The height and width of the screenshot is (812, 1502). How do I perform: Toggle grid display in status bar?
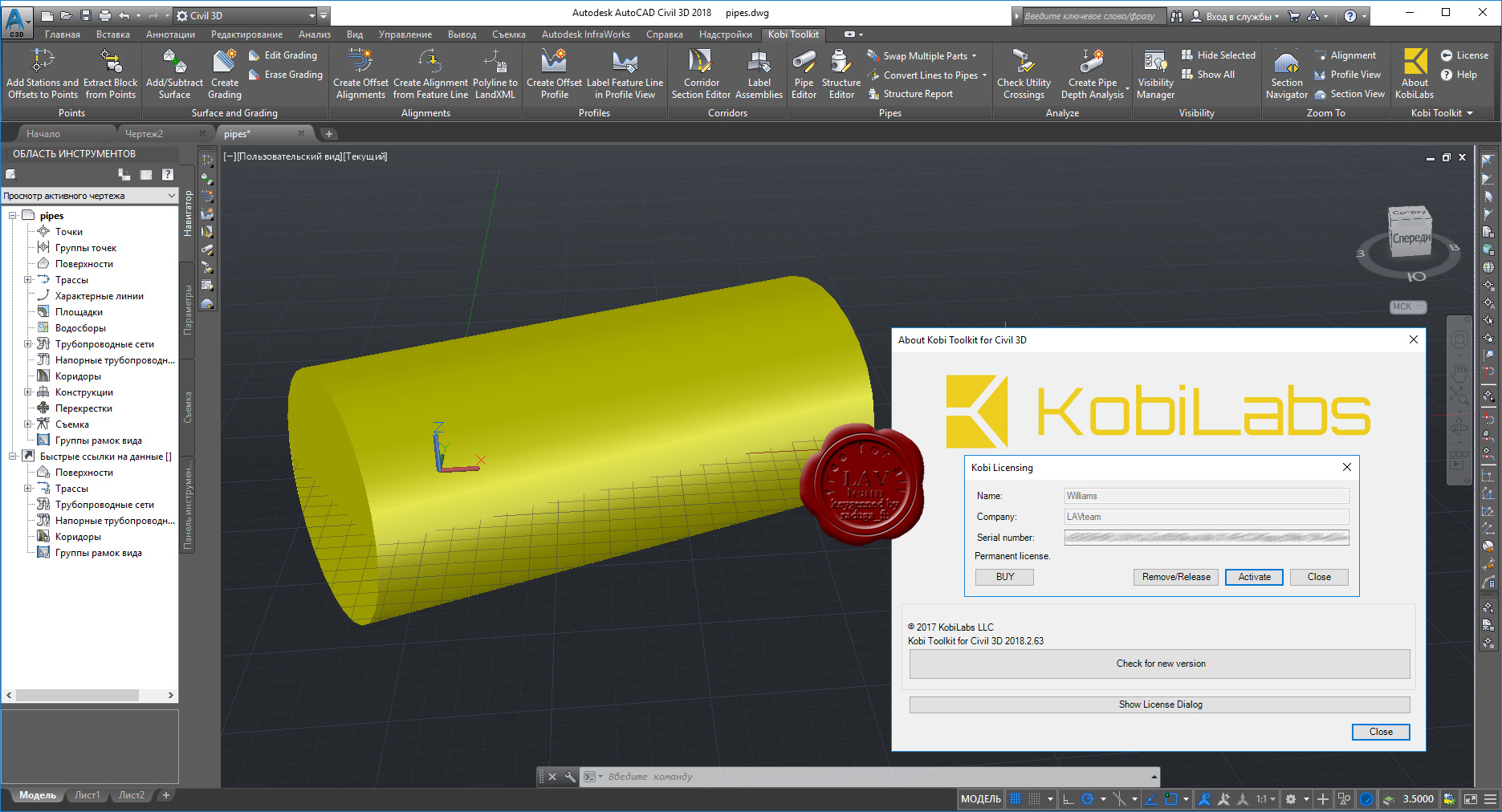(1016, 798)
